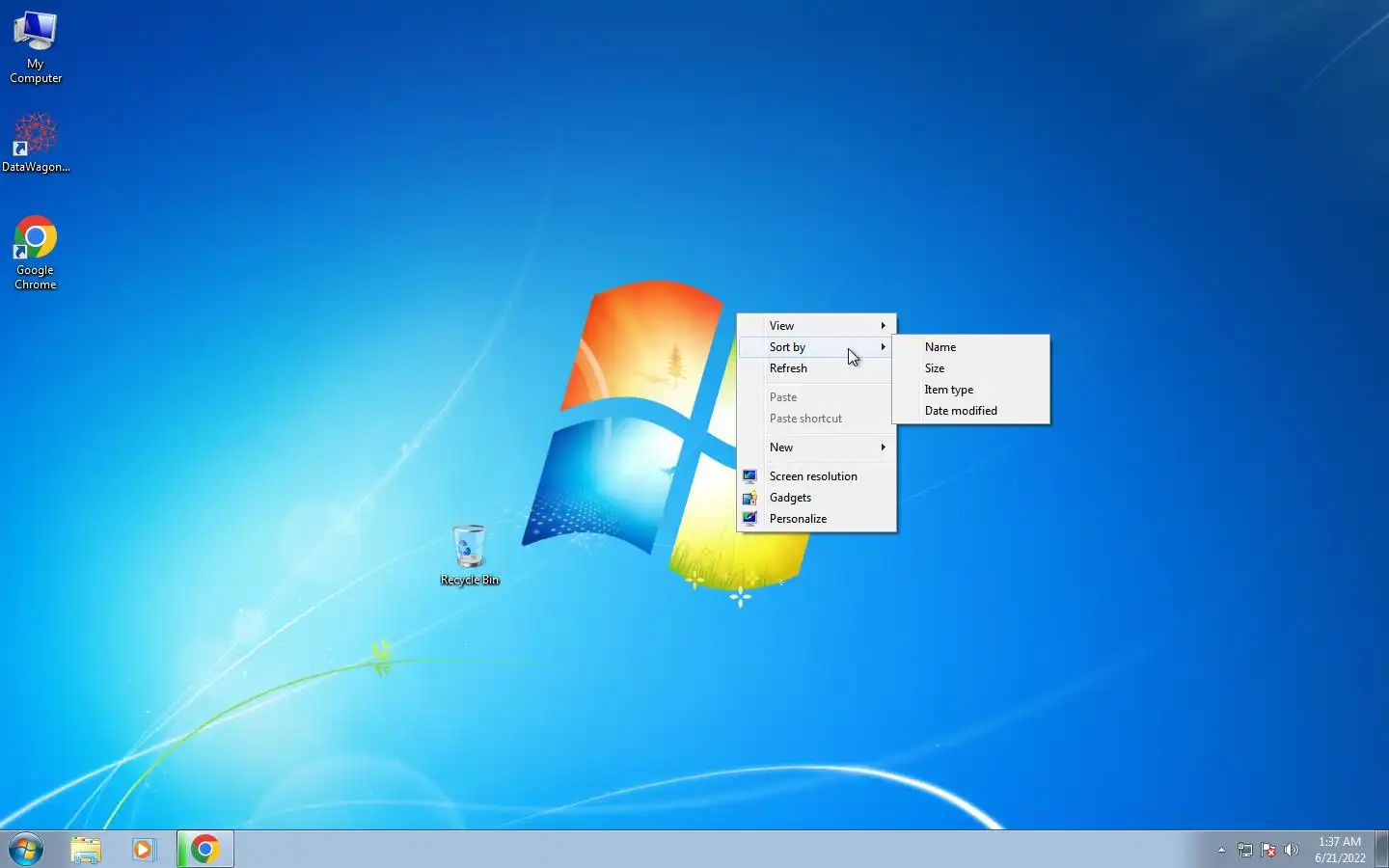Switch to Chrome in the taskbar
Viewport: 1389px width, 868px height.
[205, 850]
